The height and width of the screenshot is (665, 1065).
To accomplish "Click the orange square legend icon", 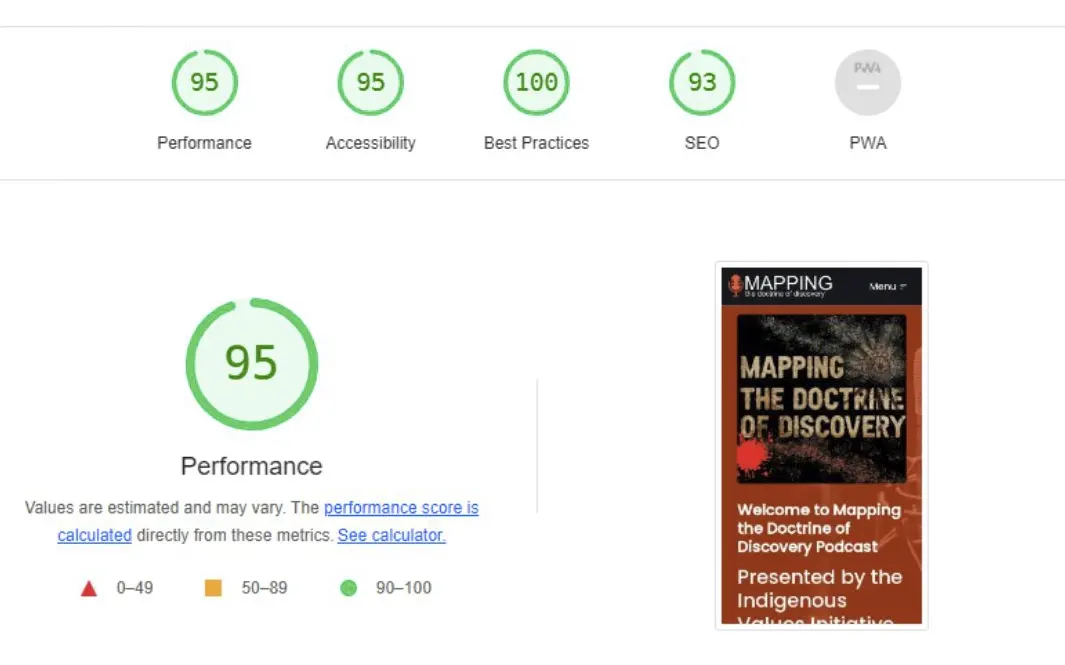I will (x=213, y=588).
